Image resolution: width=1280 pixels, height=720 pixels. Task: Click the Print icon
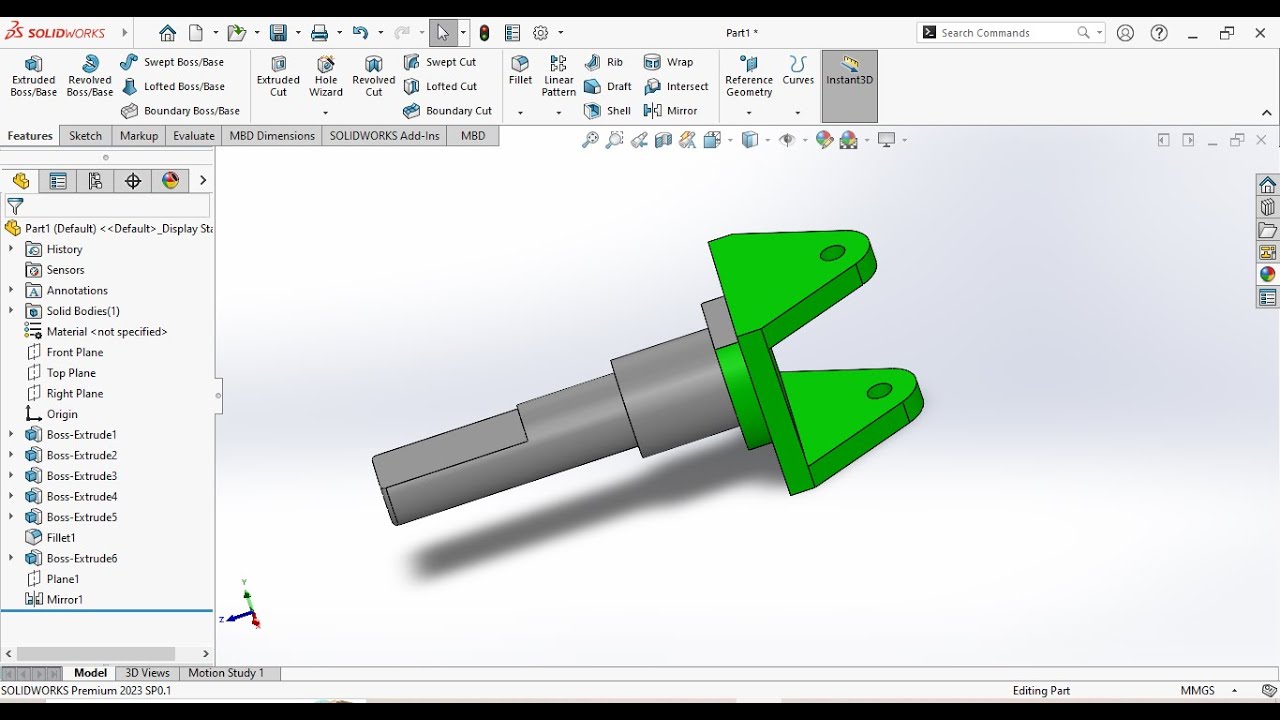pyautogui.click(x=320, y=33)
